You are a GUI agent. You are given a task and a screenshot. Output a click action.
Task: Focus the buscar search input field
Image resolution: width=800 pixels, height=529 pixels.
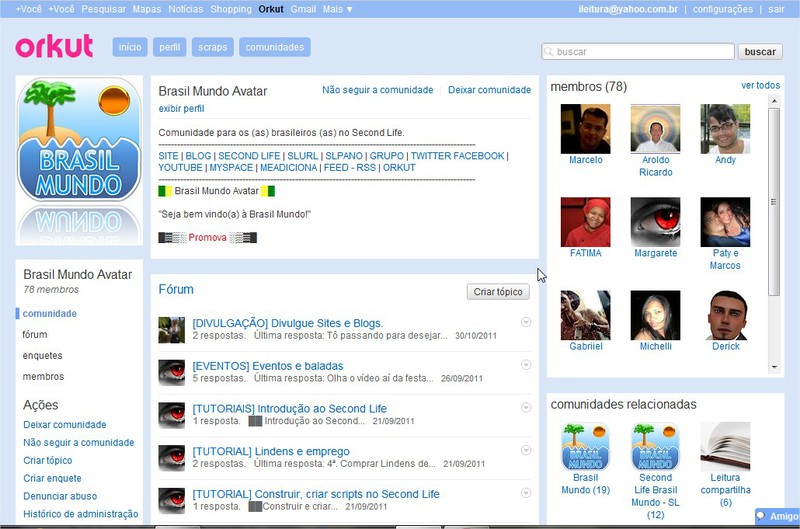pyautogui.click(x=638, y=52)
